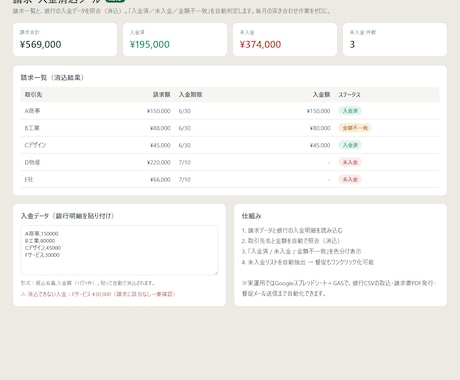Click the 入金データ bank statement textarea
The image size is (460, 380).
tap(119, 250)
